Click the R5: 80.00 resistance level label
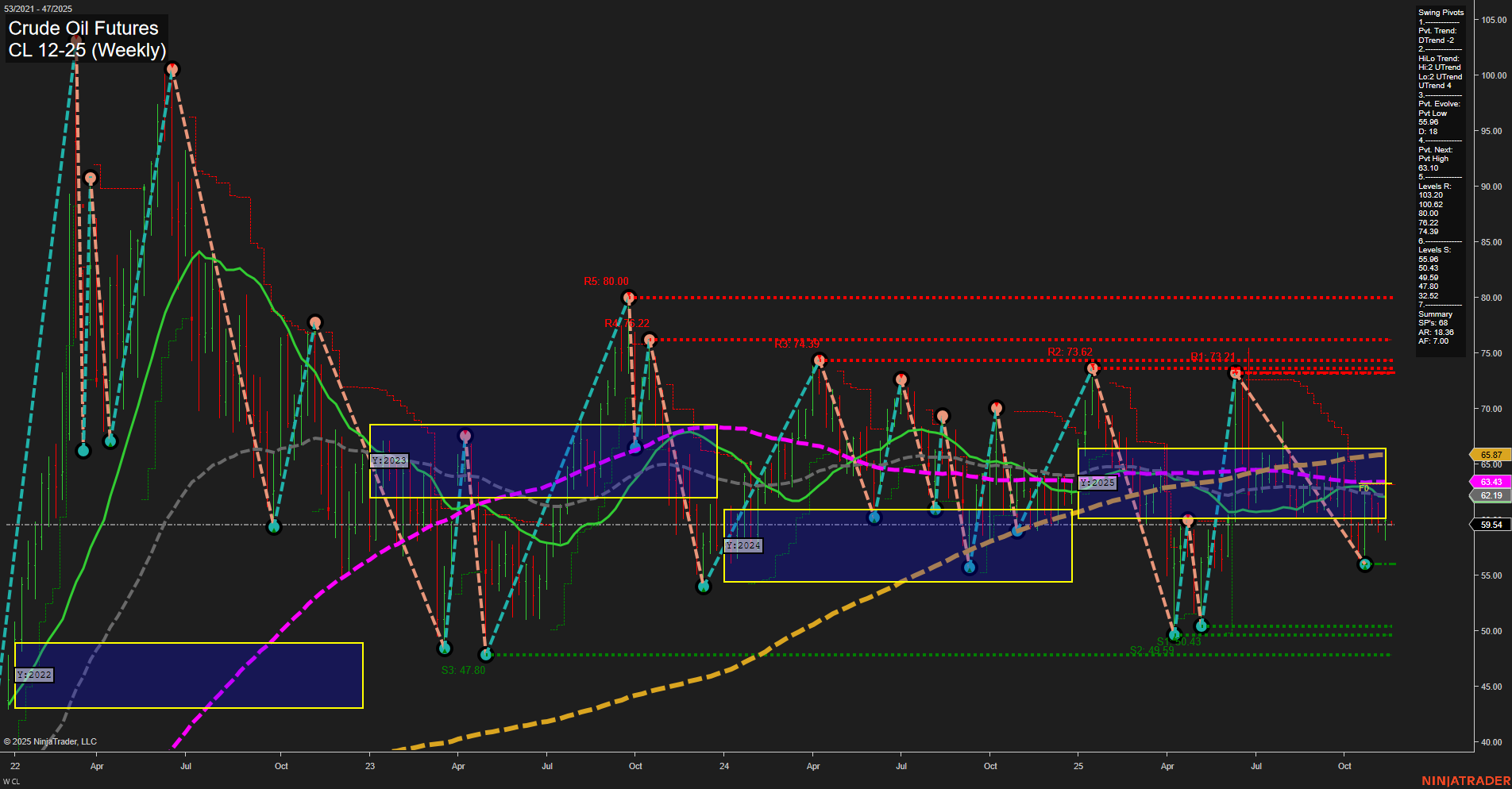This screenshot has width=1512, height=789. (x=606, y=281)
